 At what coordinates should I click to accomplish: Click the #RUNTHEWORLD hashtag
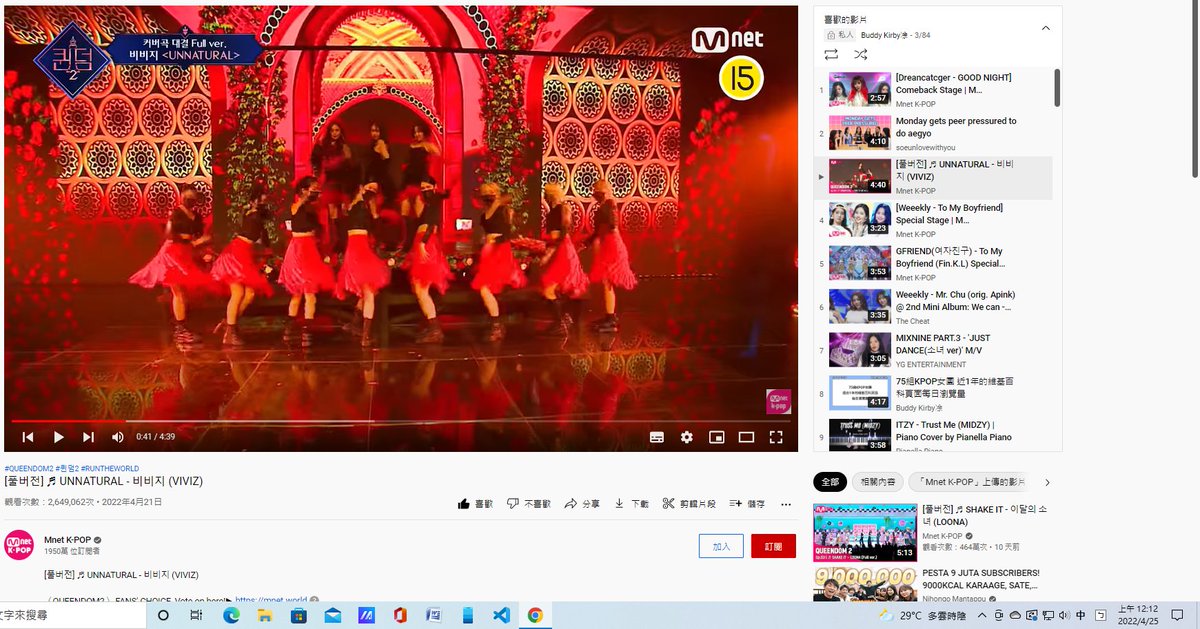coord(110,468)
